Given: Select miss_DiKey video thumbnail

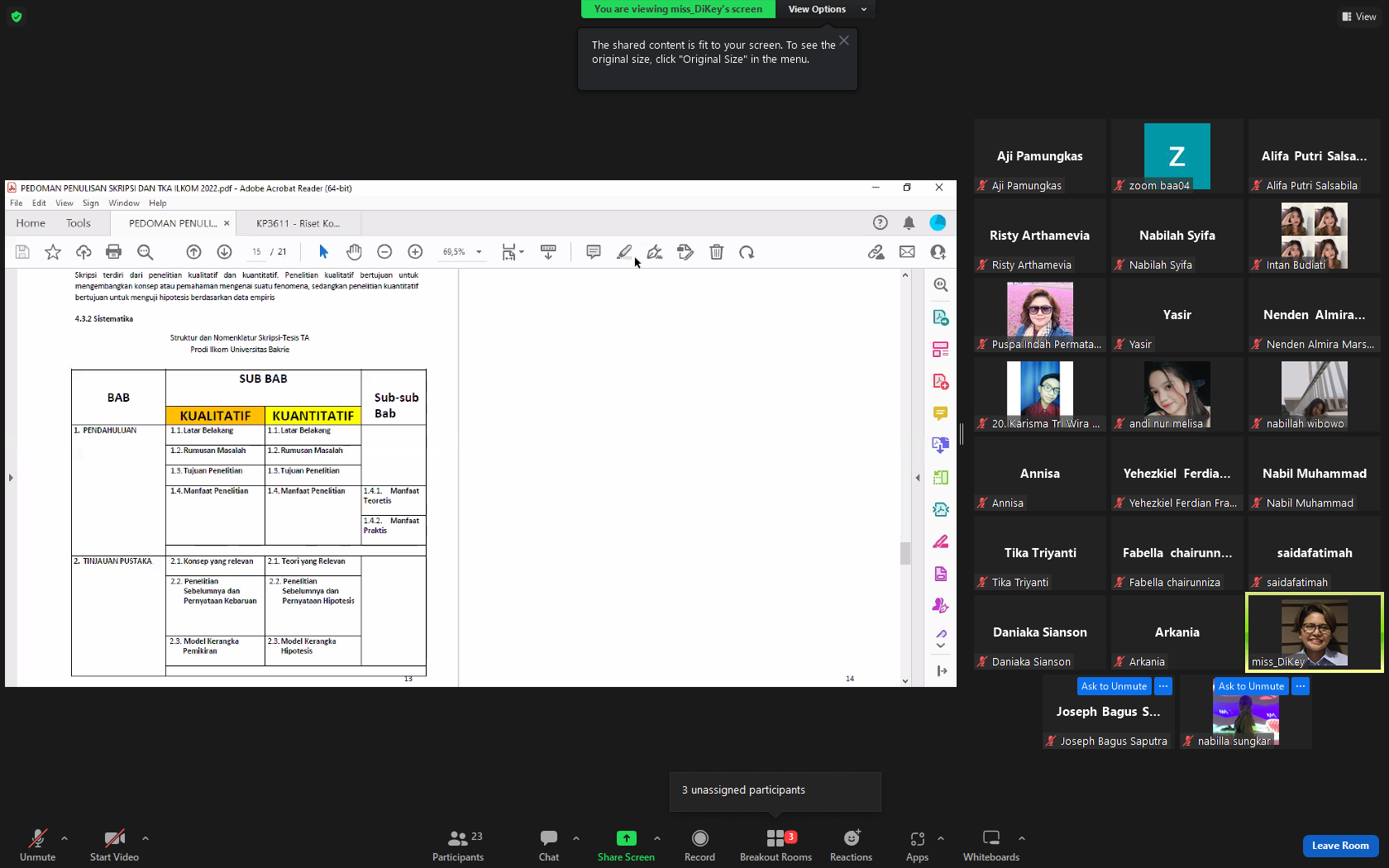Looking at the screenshot, I should coord(1315,632).
